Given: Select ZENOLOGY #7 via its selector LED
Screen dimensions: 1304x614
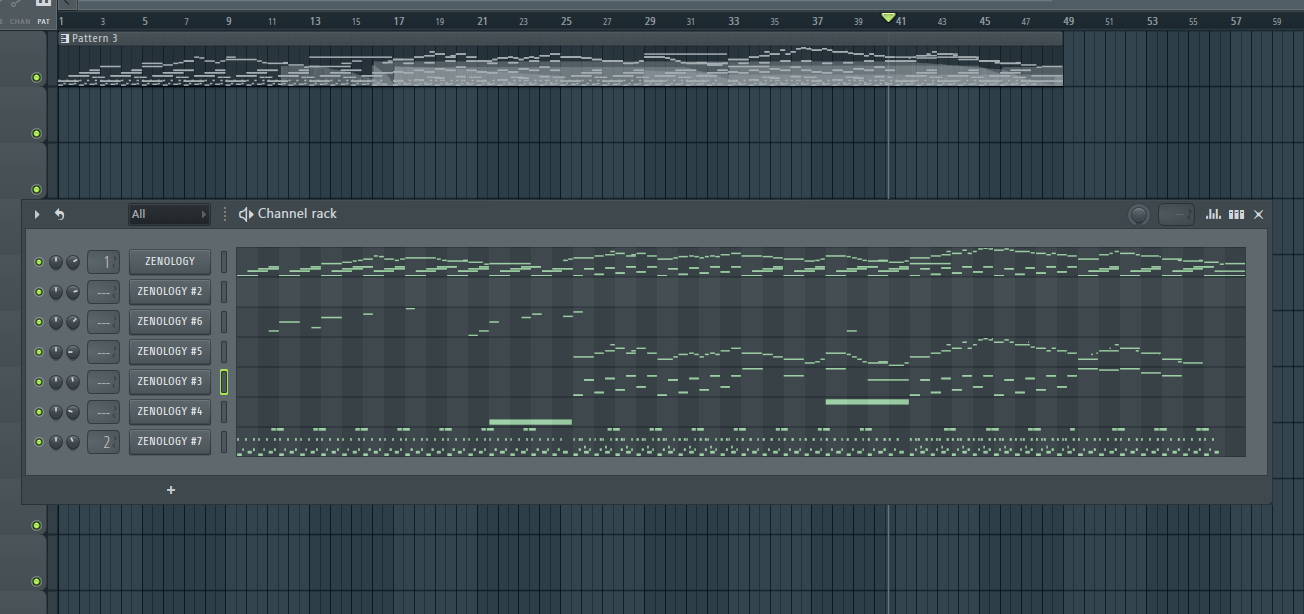Looking at the screenshot, I should (x=224, y=442).
